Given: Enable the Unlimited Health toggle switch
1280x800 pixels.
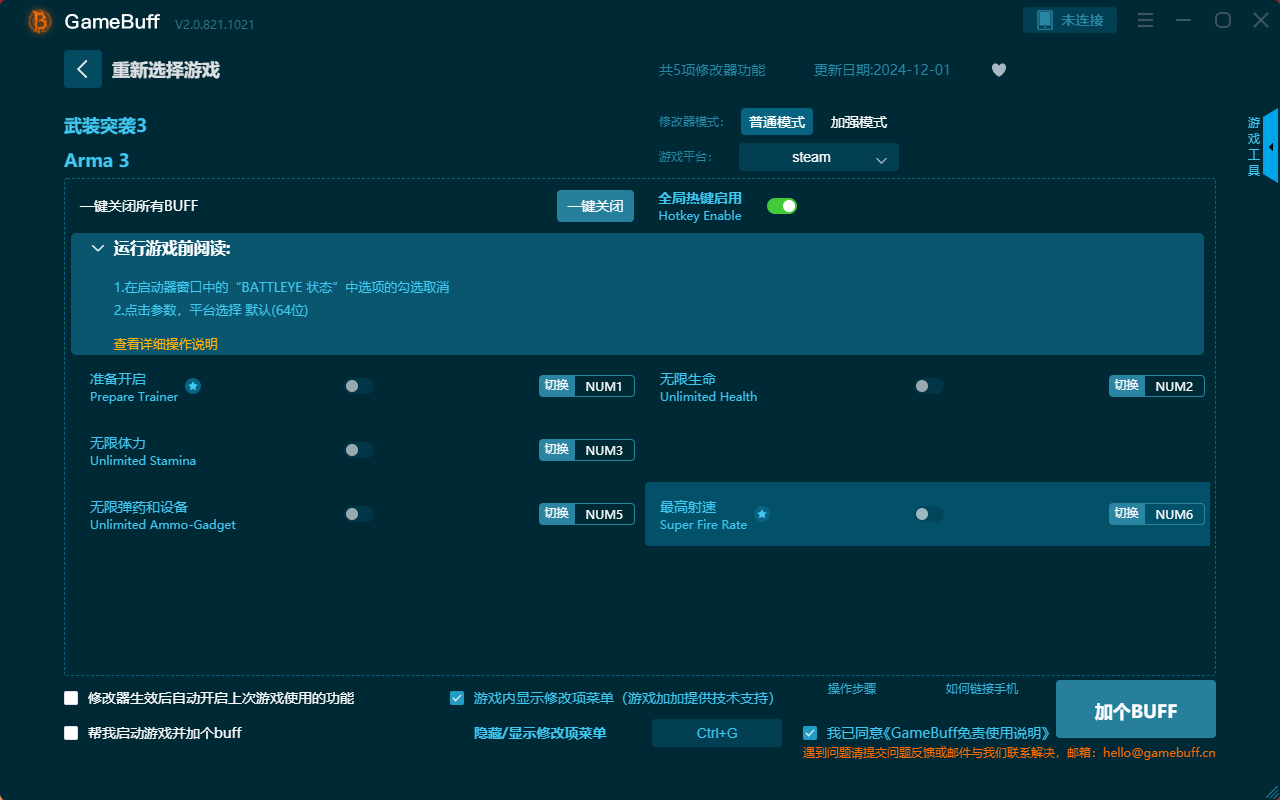Looking at the screenshot, I should point(928,385).
